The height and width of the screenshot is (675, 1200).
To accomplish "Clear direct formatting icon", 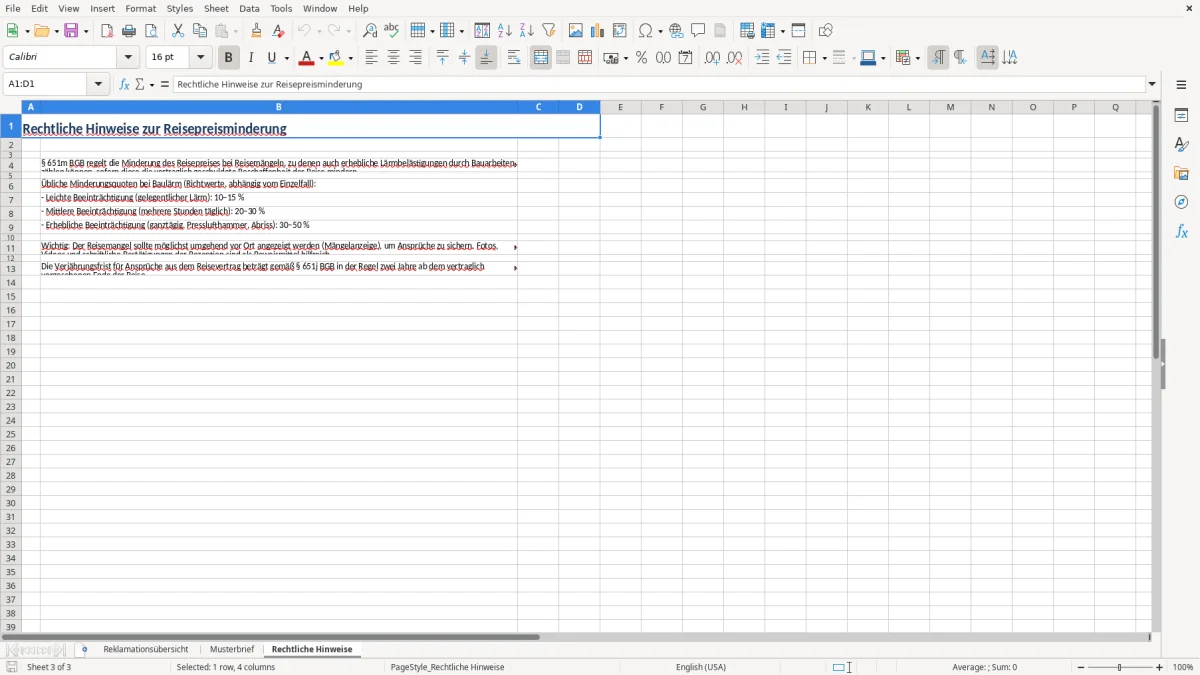I will [279, 31].
